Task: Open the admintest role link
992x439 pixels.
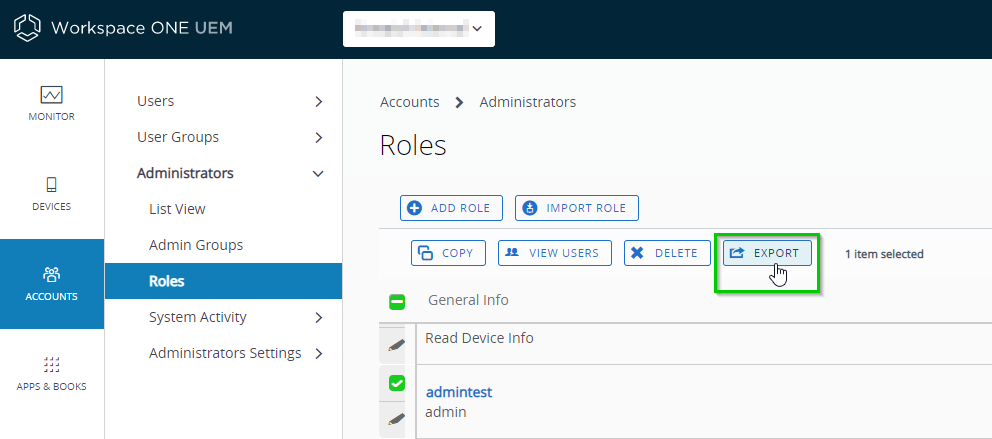Action: click(x=459, y=392)
